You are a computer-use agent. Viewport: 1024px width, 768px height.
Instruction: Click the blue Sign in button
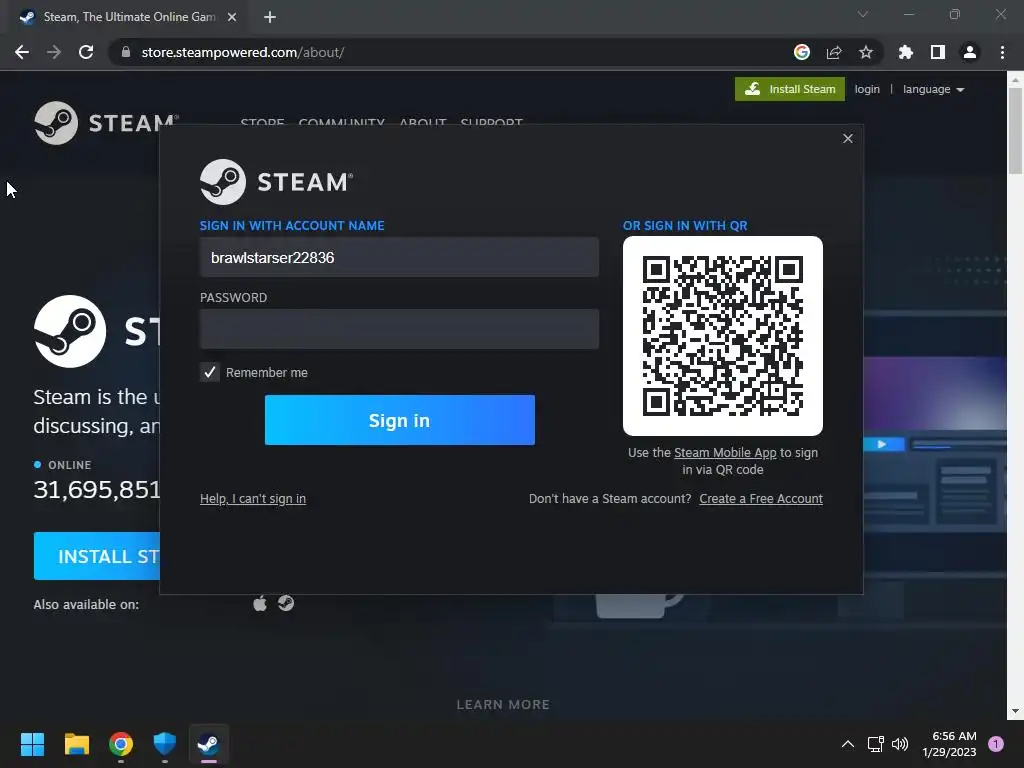point(400,420)
